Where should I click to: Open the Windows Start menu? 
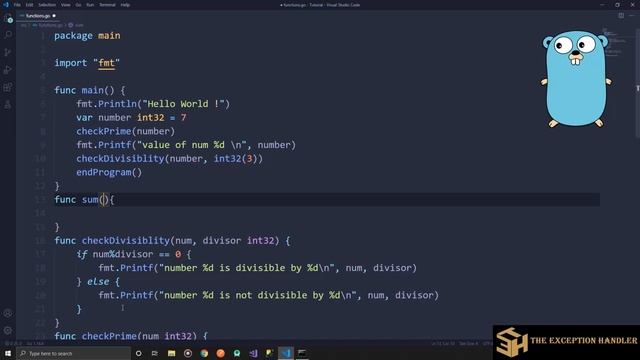click(x=8, y=353)
